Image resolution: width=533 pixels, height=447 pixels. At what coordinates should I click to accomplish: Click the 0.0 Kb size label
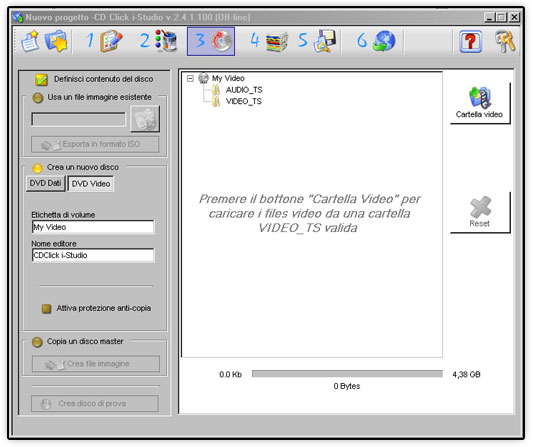point(230,375)
